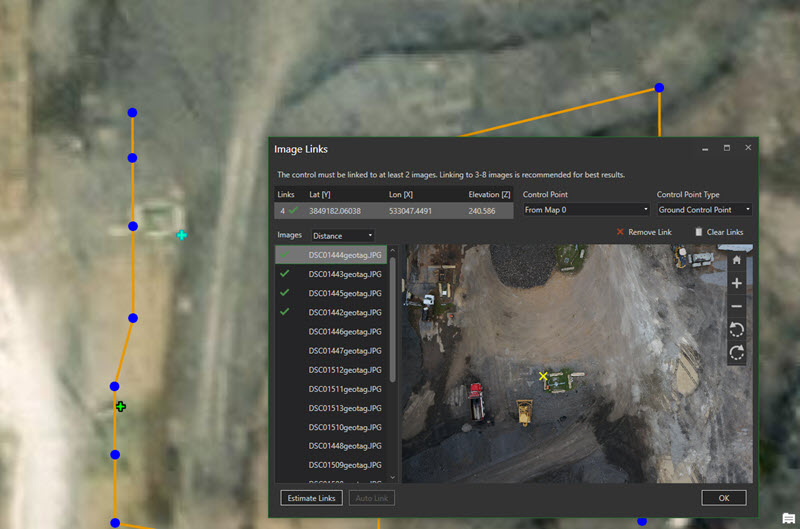This screenshot has height=529, width=800.
Task: Click the aerial image preview in dialog
Action: (x=577, y=364)
